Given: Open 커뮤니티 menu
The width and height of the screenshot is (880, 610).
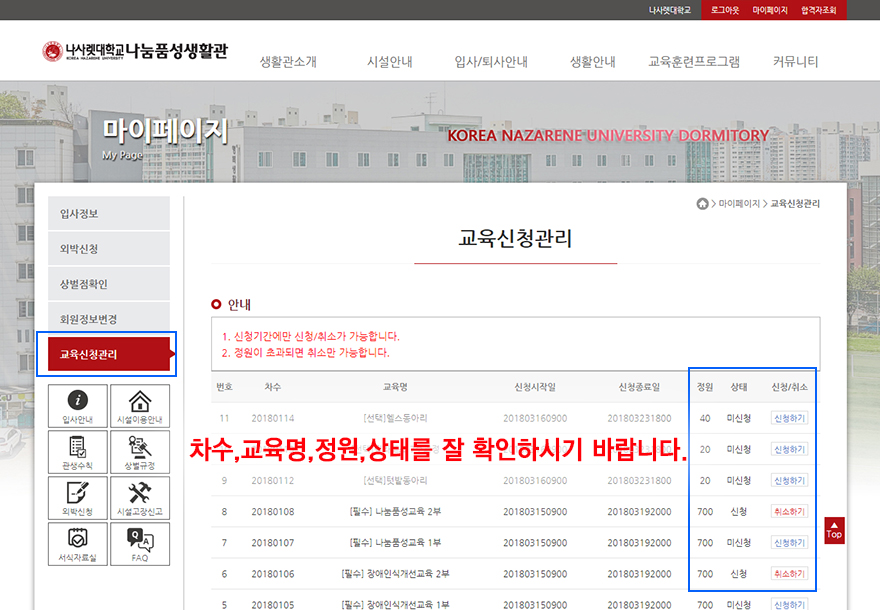Looking at the screenshot, I should [x=795, y=62].
